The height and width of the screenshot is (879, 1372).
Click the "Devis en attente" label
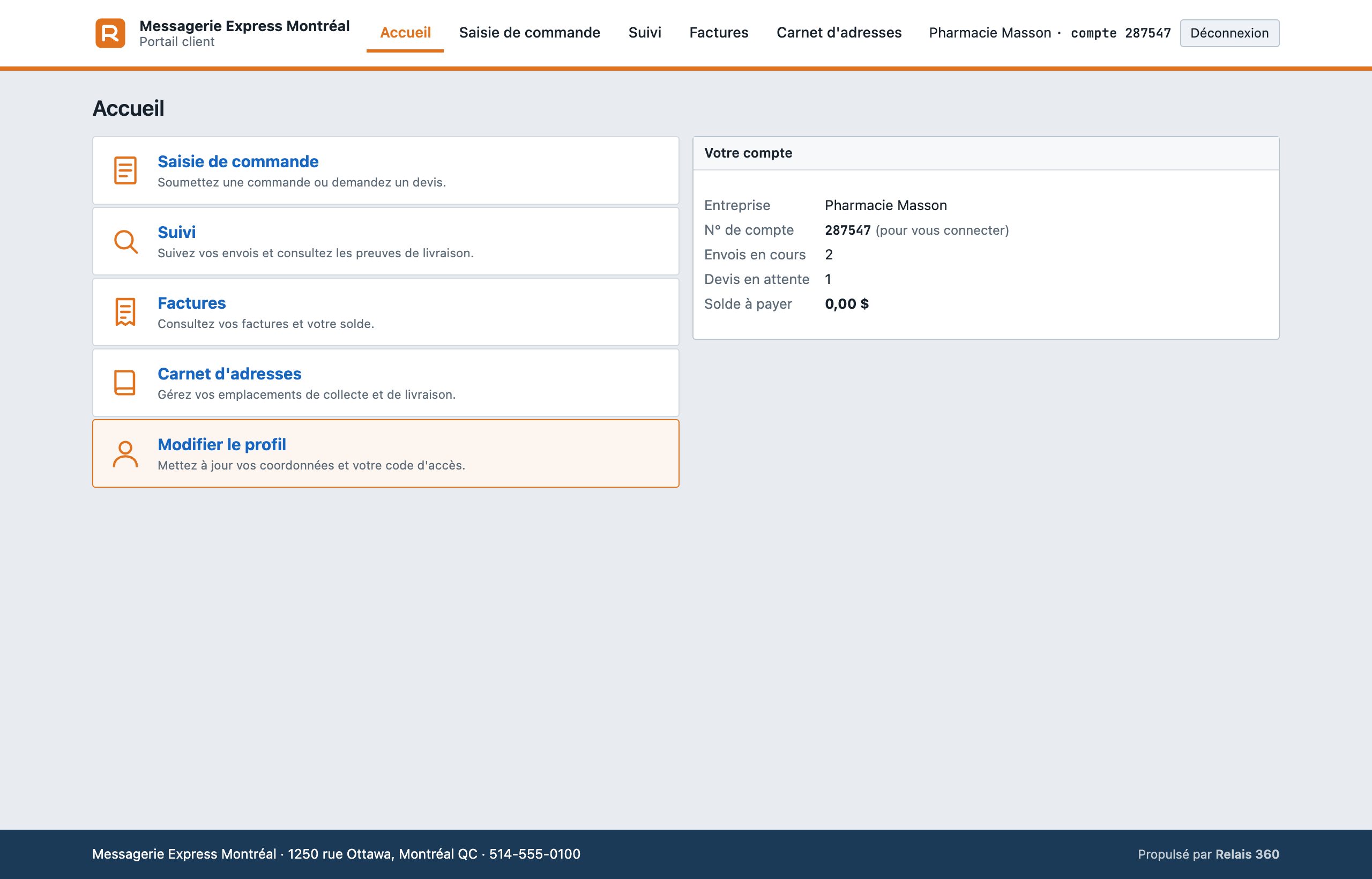point(757,279)
